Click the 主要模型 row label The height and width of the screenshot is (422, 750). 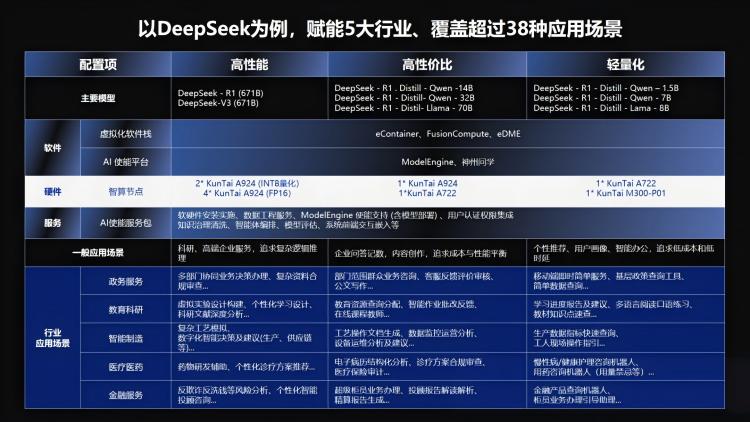[x=98, y=98]
